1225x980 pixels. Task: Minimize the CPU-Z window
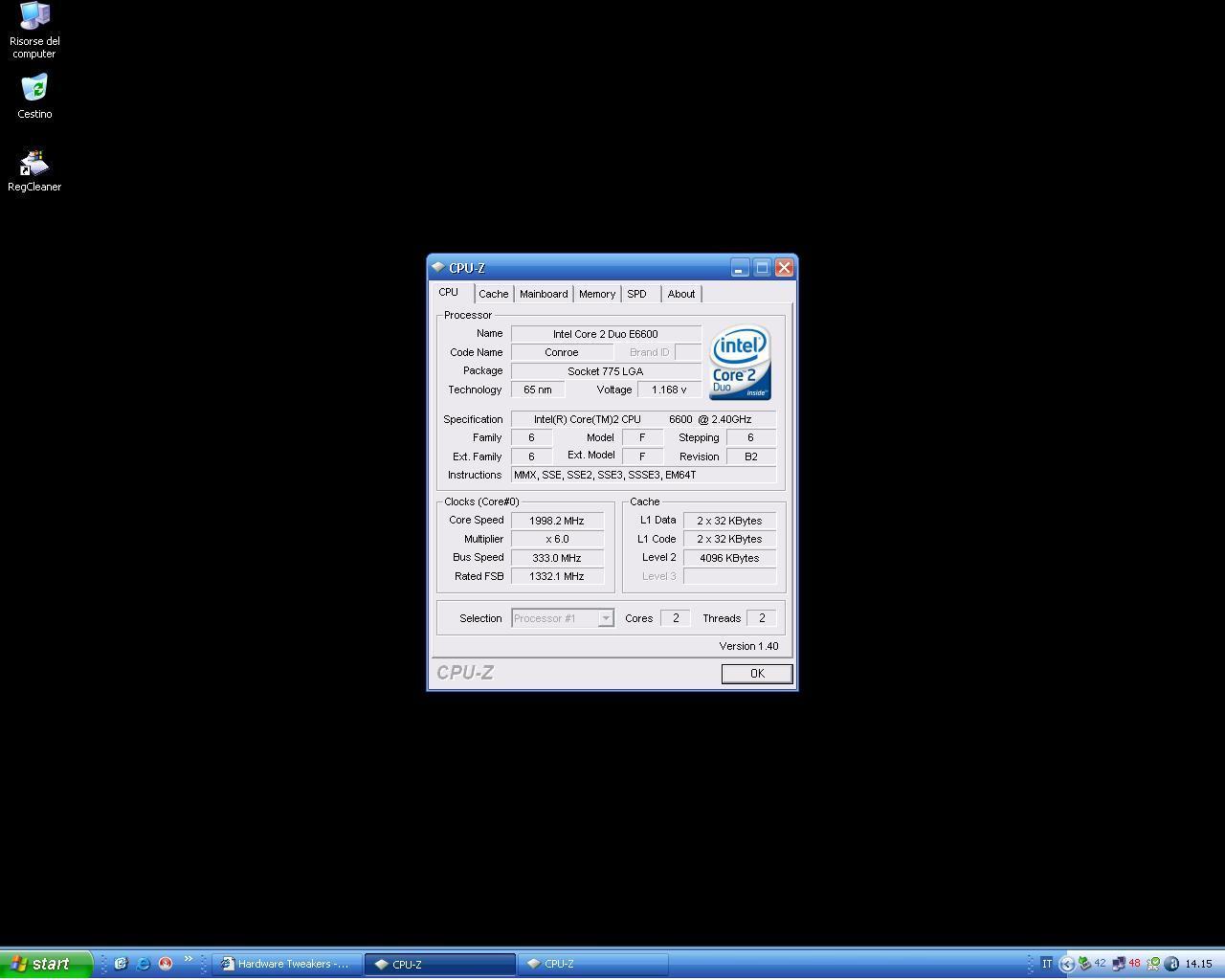click(739, 268)
